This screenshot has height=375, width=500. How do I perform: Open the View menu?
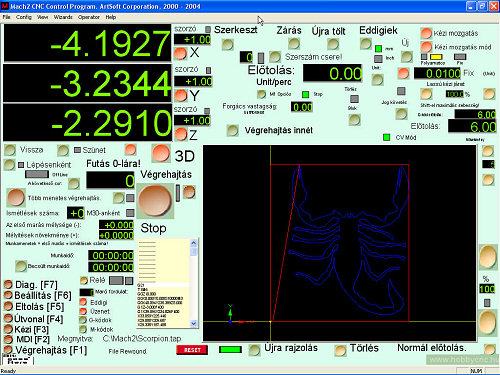[42, 17]
